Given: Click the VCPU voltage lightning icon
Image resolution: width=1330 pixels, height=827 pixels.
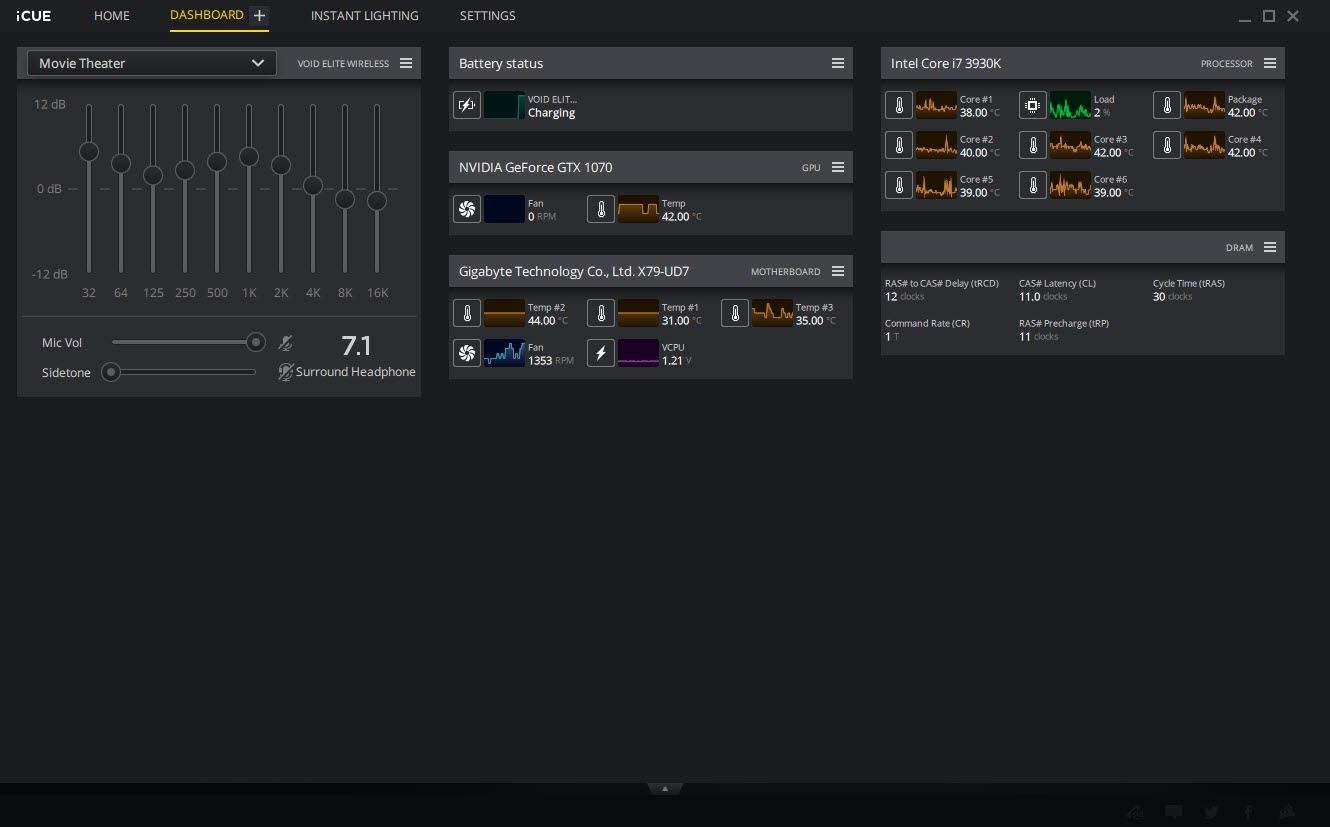Looking at the screenshot, I should (x=600, y=353).
